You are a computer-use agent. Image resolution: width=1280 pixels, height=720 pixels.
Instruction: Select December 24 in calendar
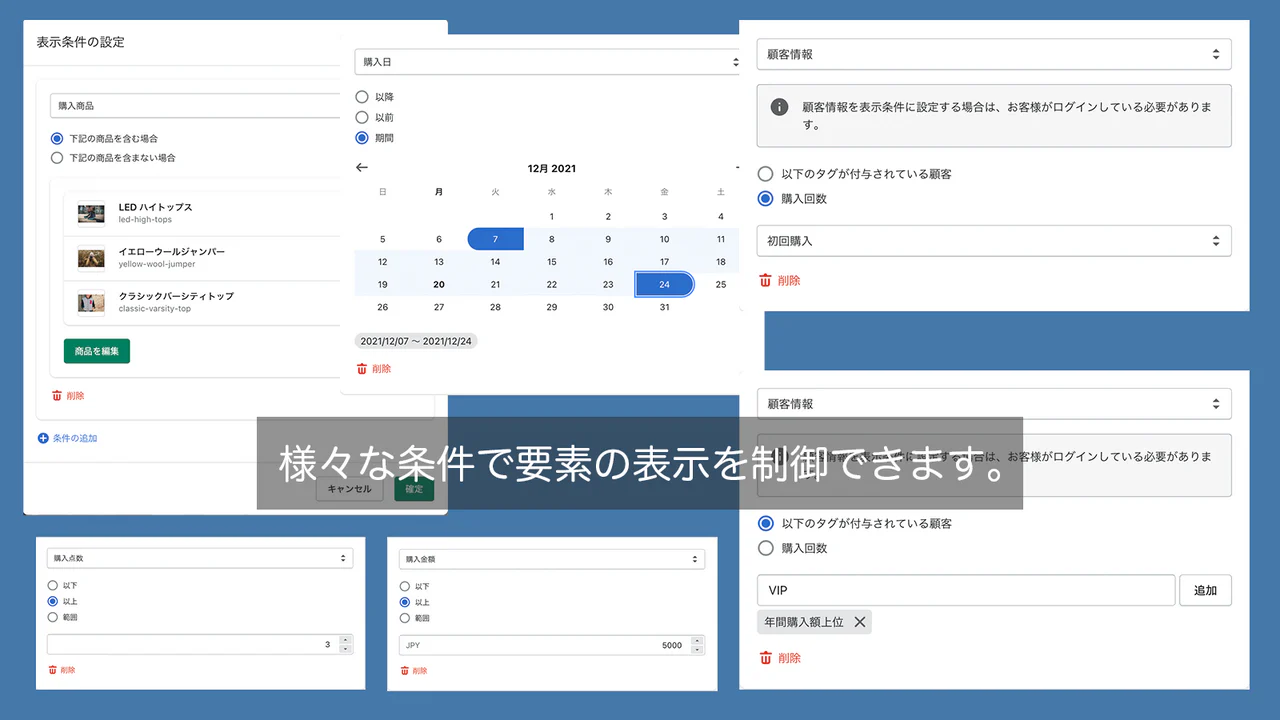pos(664,284)
